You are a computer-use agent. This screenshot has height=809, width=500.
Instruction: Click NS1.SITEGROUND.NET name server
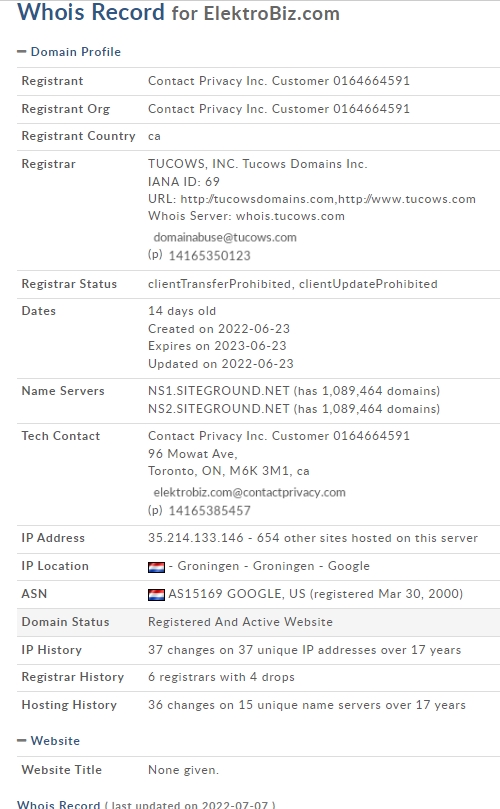(x=219, y=391)
